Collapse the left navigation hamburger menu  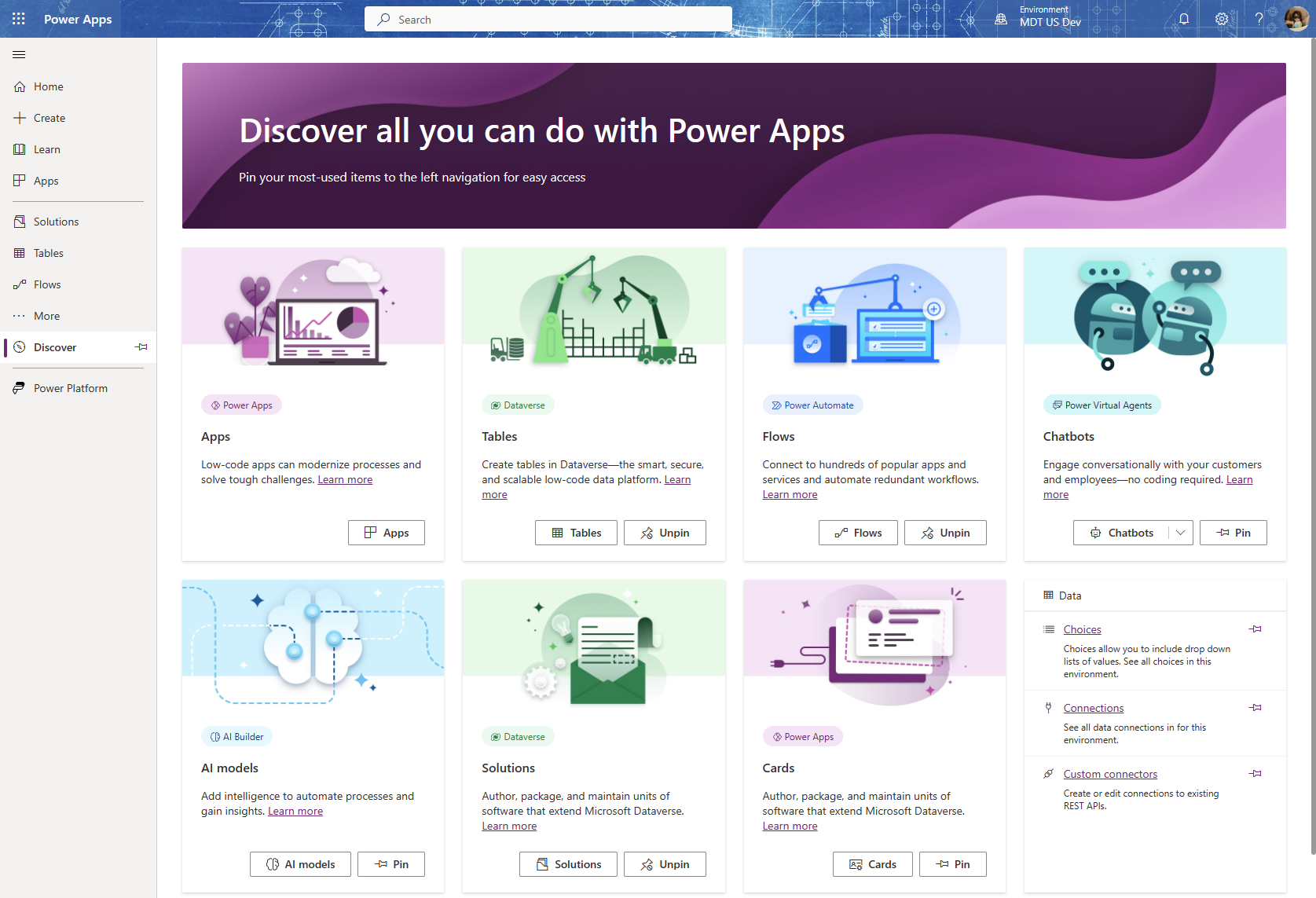point(19,54)
